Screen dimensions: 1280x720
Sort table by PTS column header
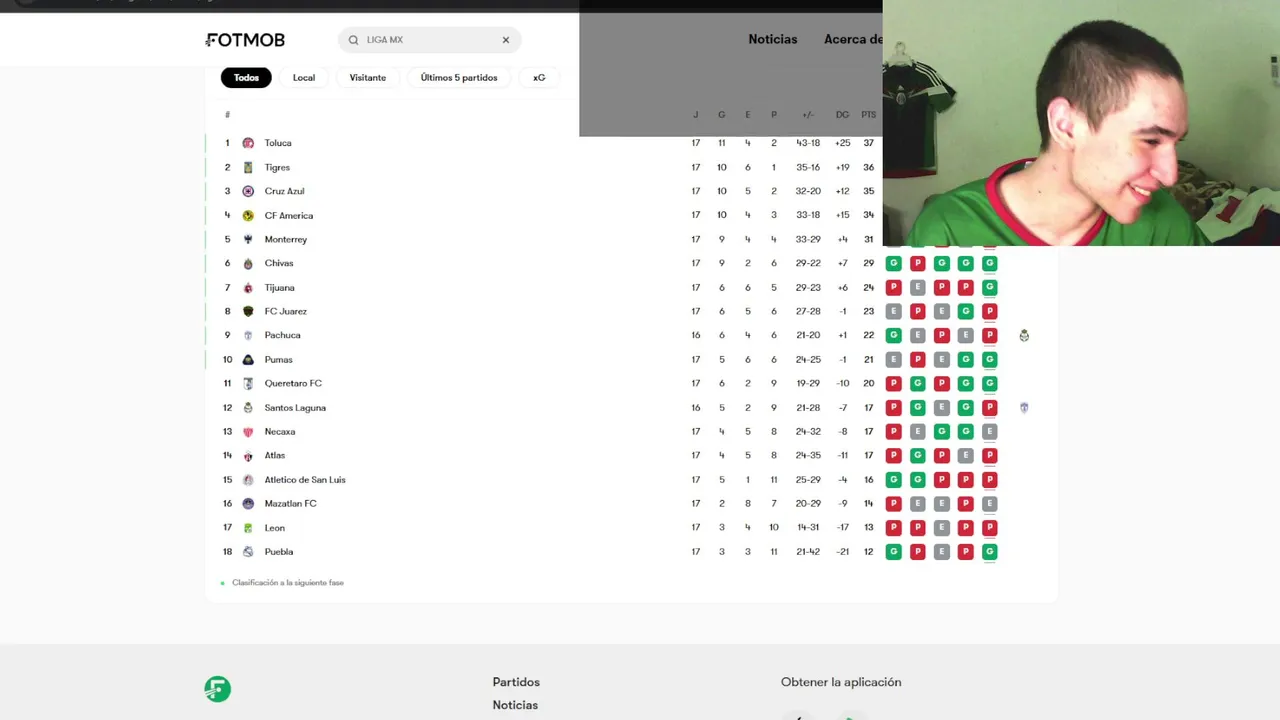click(868, 115)
